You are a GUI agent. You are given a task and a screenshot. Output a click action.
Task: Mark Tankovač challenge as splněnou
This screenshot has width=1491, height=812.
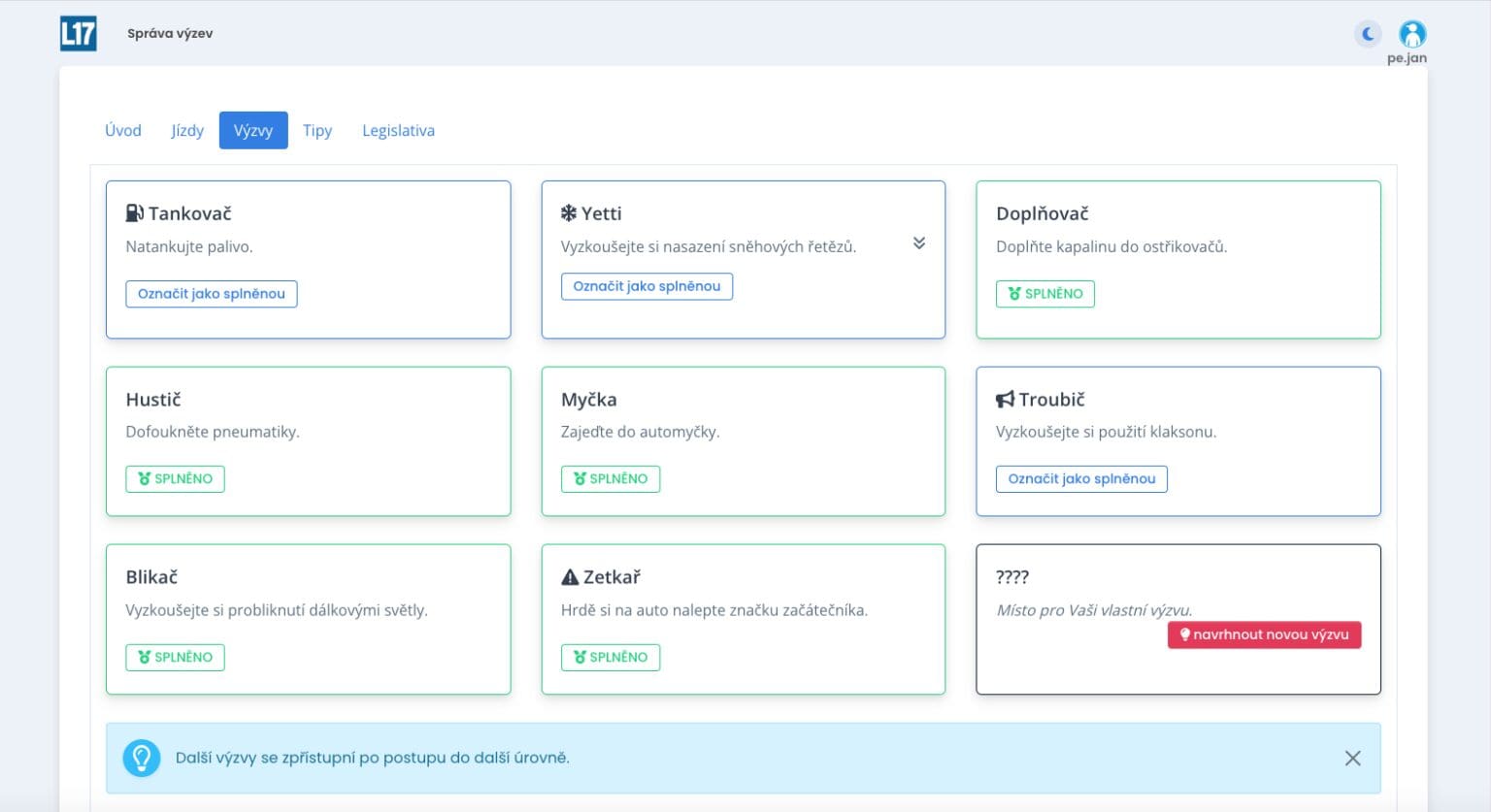coord(212,294)
